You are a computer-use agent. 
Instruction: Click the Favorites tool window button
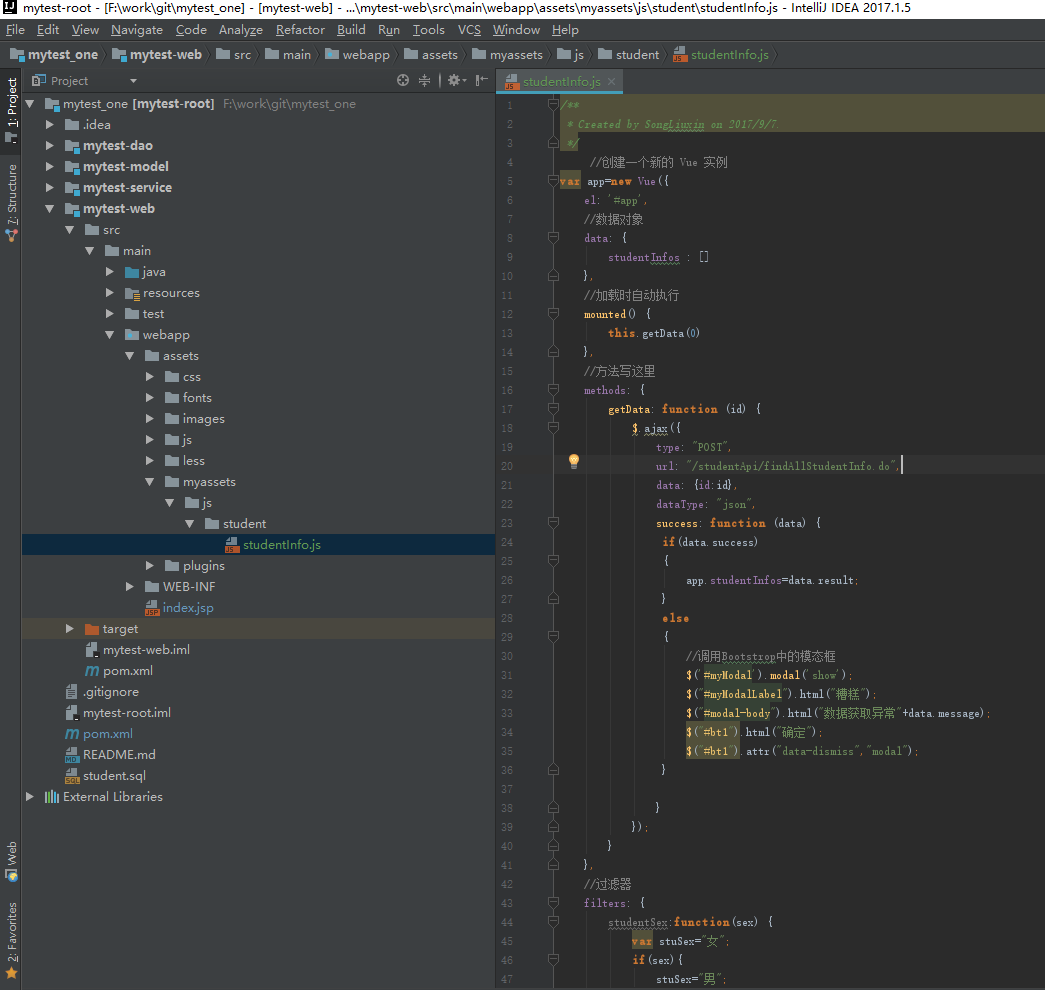coord(11,930)
